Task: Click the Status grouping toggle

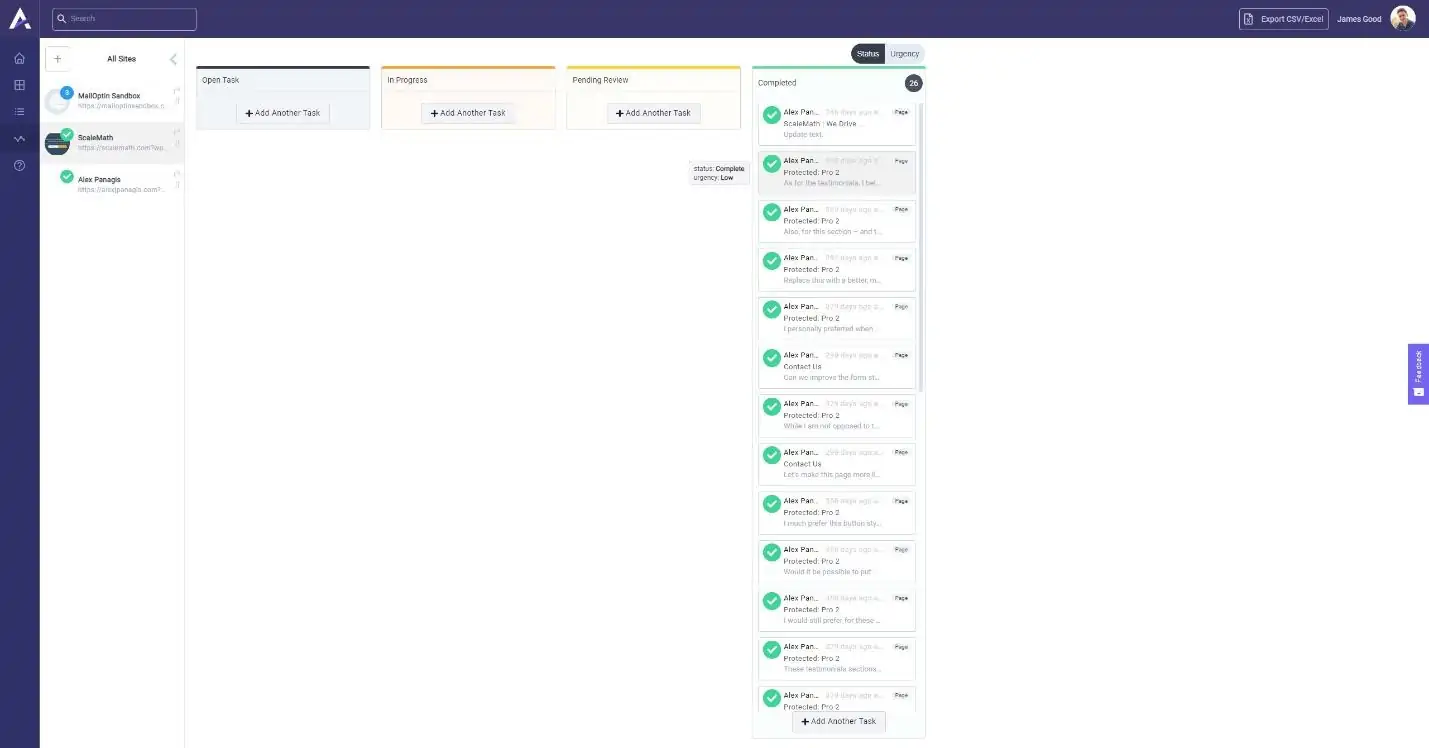Action: 867,53
